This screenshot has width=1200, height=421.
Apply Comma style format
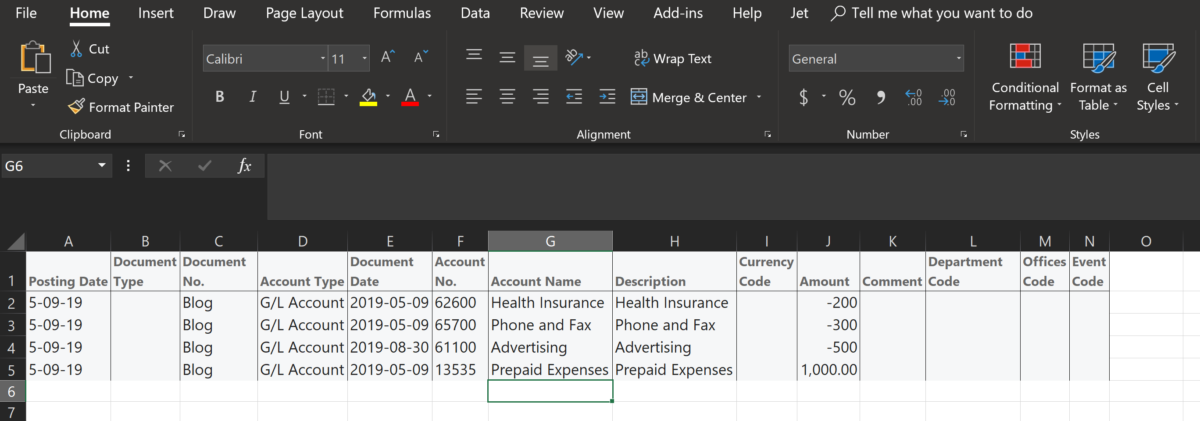point(880,97)
